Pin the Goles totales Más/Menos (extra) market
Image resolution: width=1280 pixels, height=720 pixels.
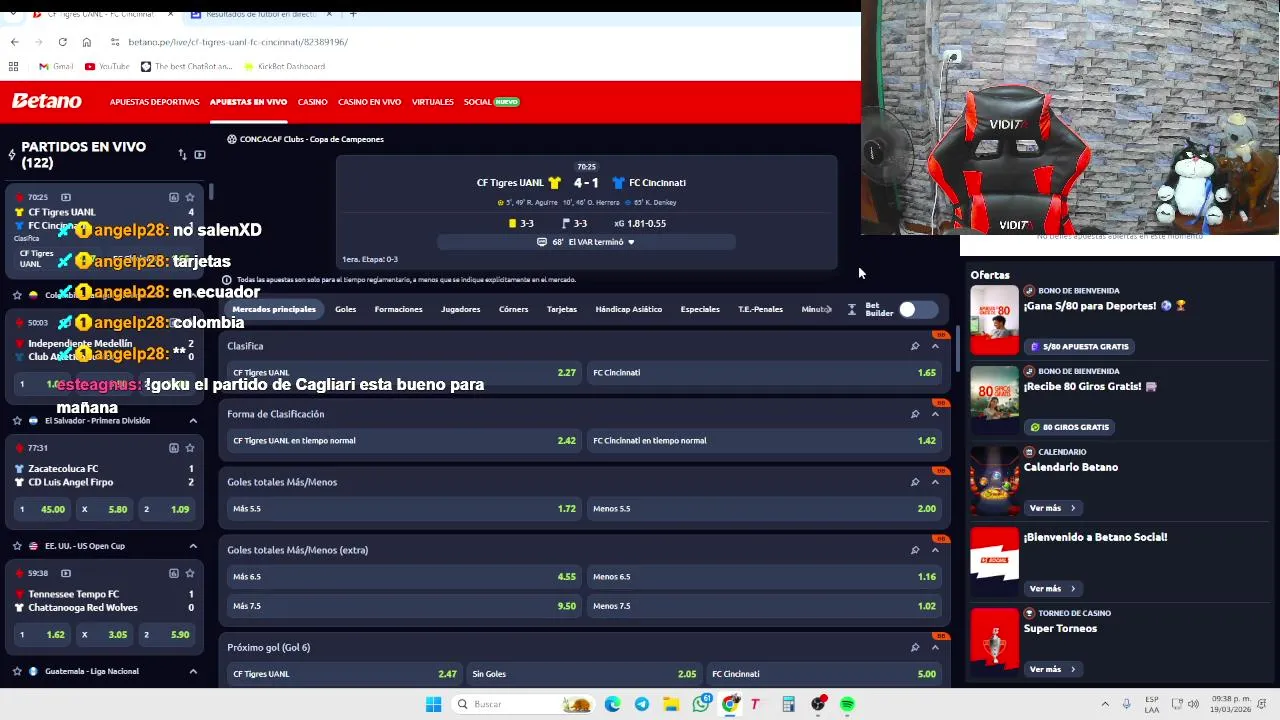(x=915, y=550)
